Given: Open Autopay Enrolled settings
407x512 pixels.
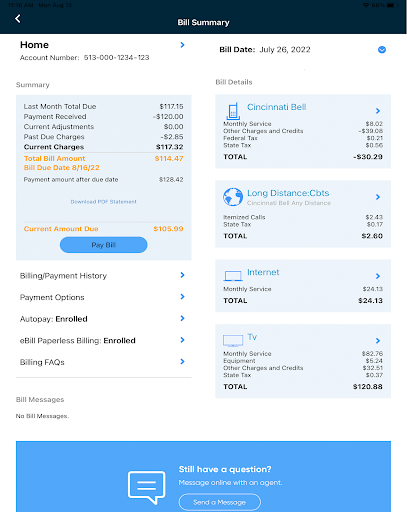Looking at the screenshot, I should tap(103, 319).
